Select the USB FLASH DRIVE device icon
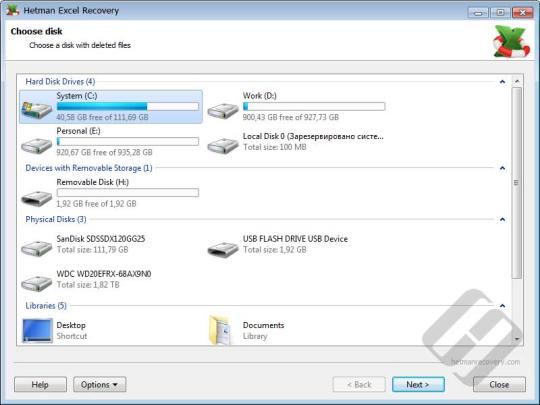This screenshot has width=540, height=405. 223,249
